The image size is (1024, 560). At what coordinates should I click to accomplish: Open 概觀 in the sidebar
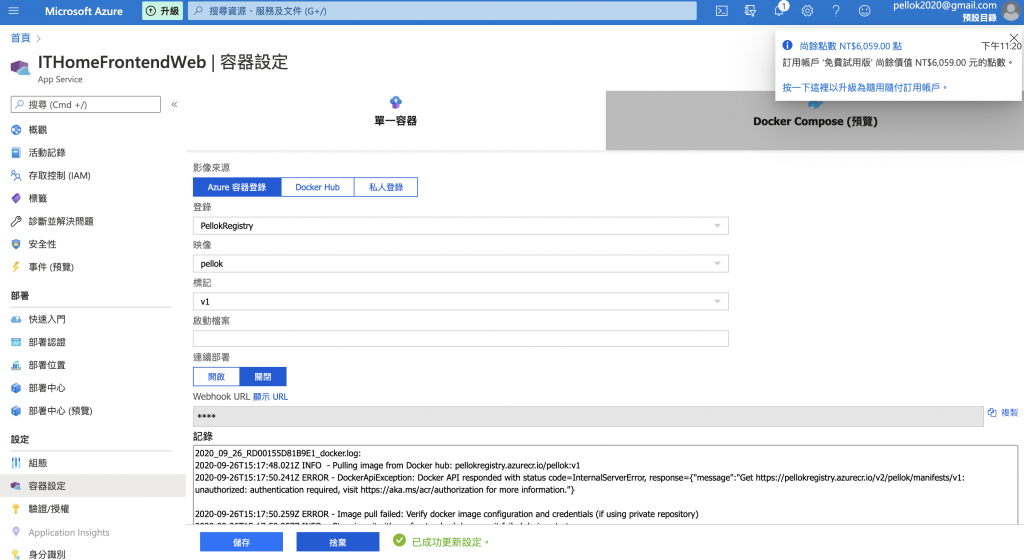pos(37,130)
